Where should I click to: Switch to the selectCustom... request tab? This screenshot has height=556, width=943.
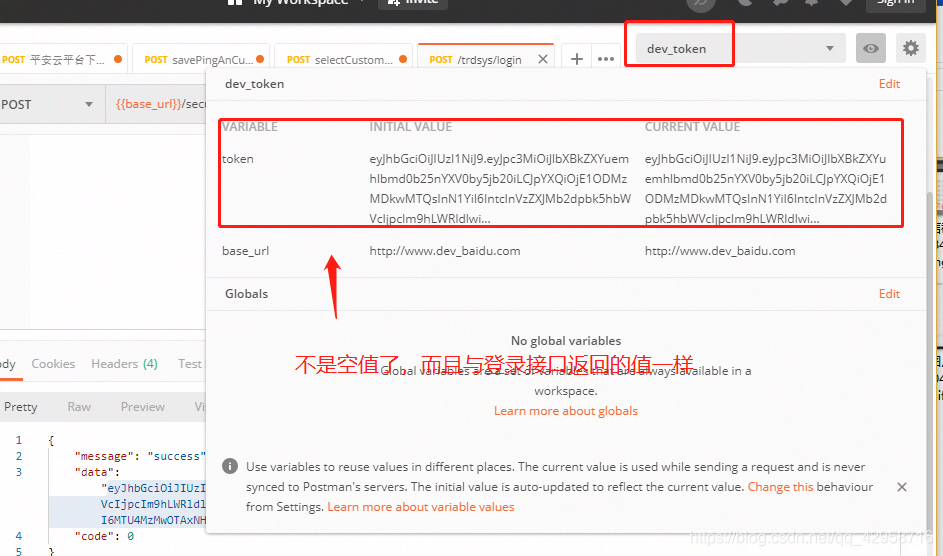pos(343,59)
